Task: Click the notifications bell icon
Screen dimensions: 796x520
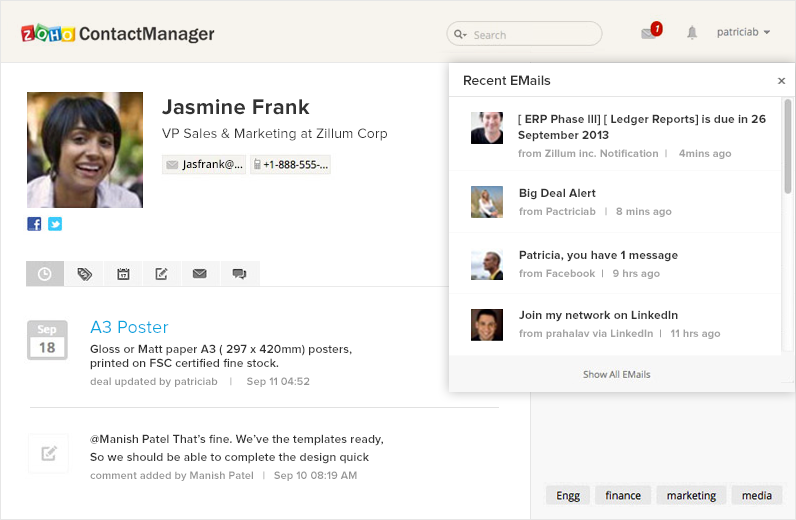Action: point(692,33)
